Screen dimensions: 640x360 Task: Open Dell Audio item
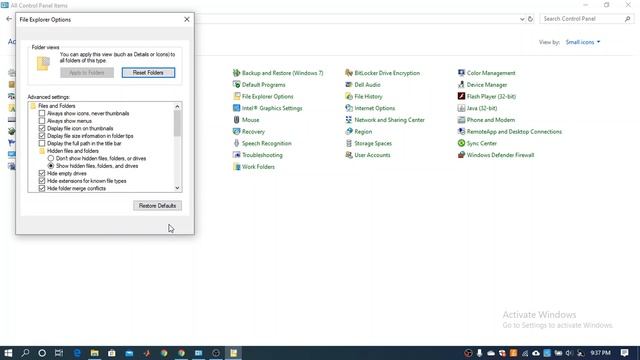[x=362, y=85]
